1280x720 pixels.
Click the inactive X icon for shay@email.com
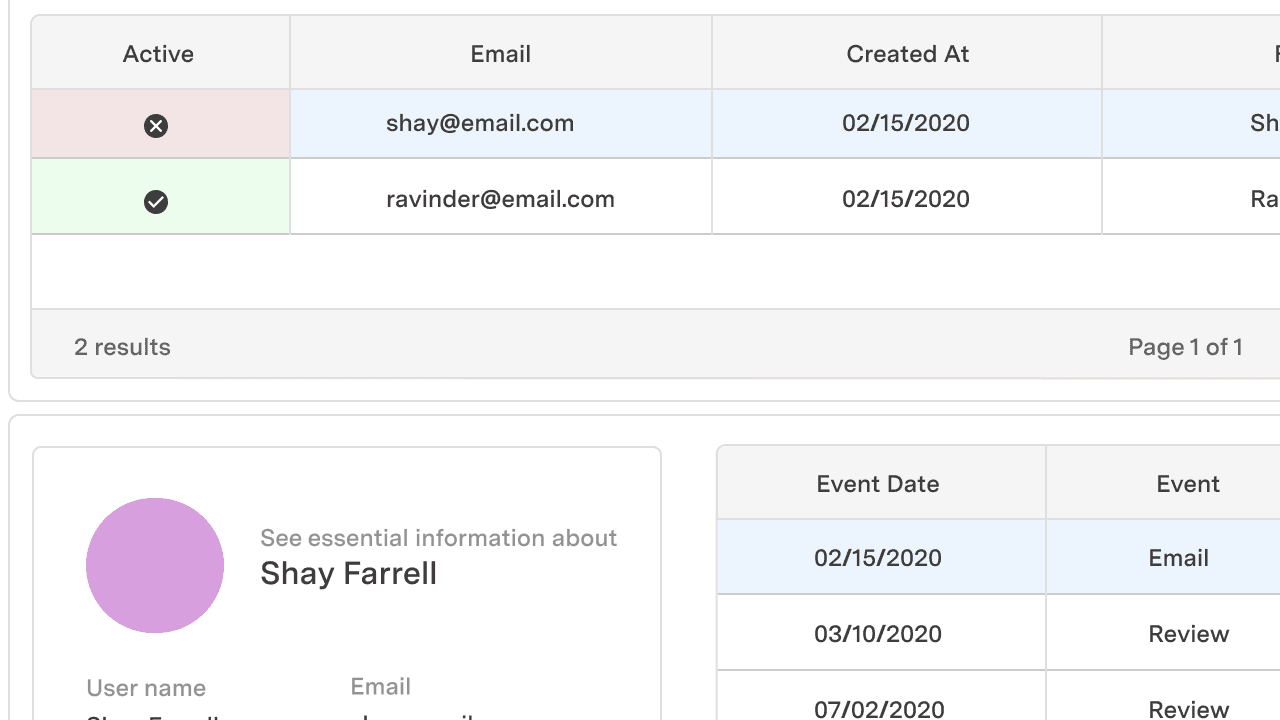(x=156, y=126)
